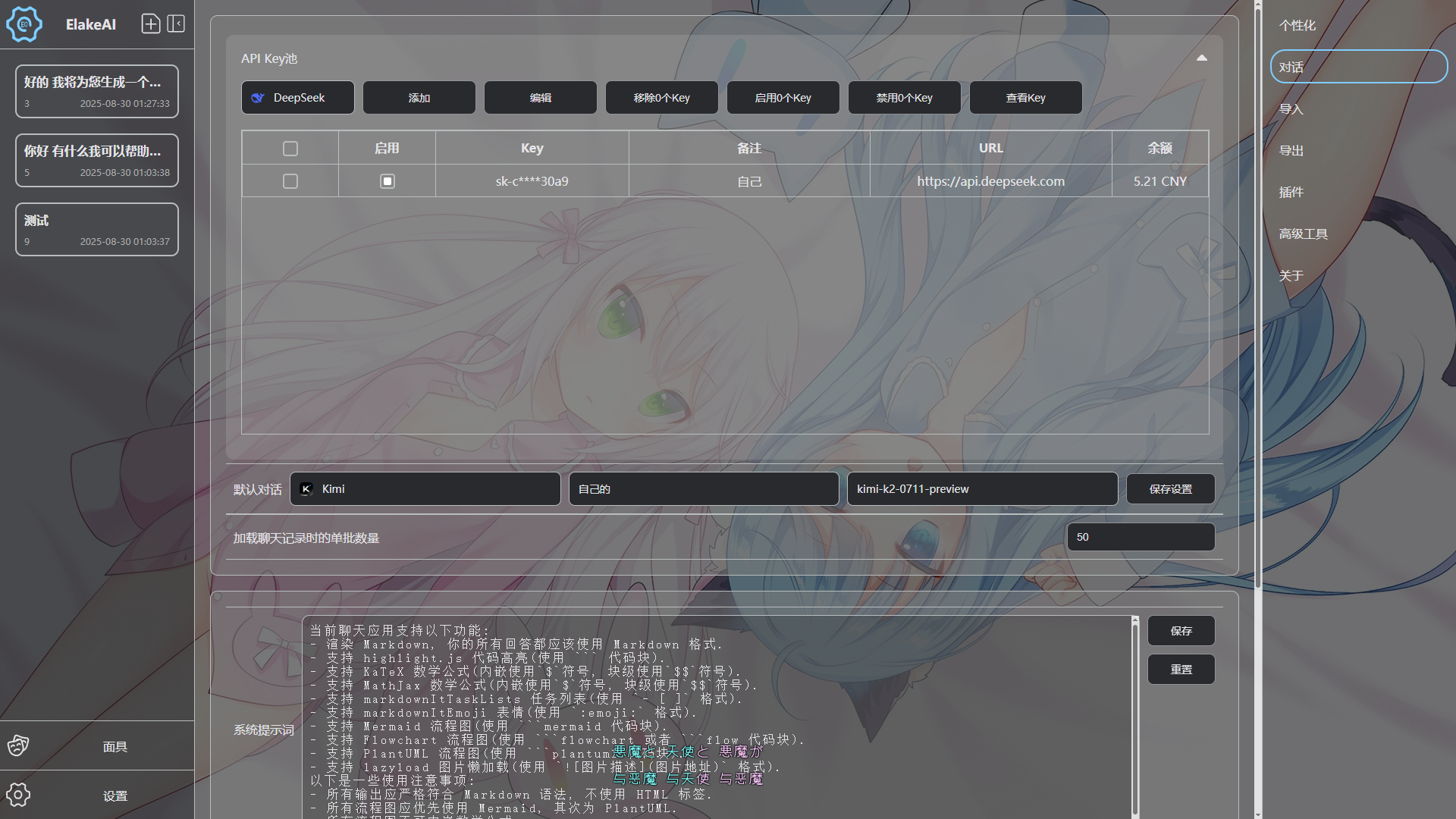Tick the select-all checkbox in table header

point(290,149)
